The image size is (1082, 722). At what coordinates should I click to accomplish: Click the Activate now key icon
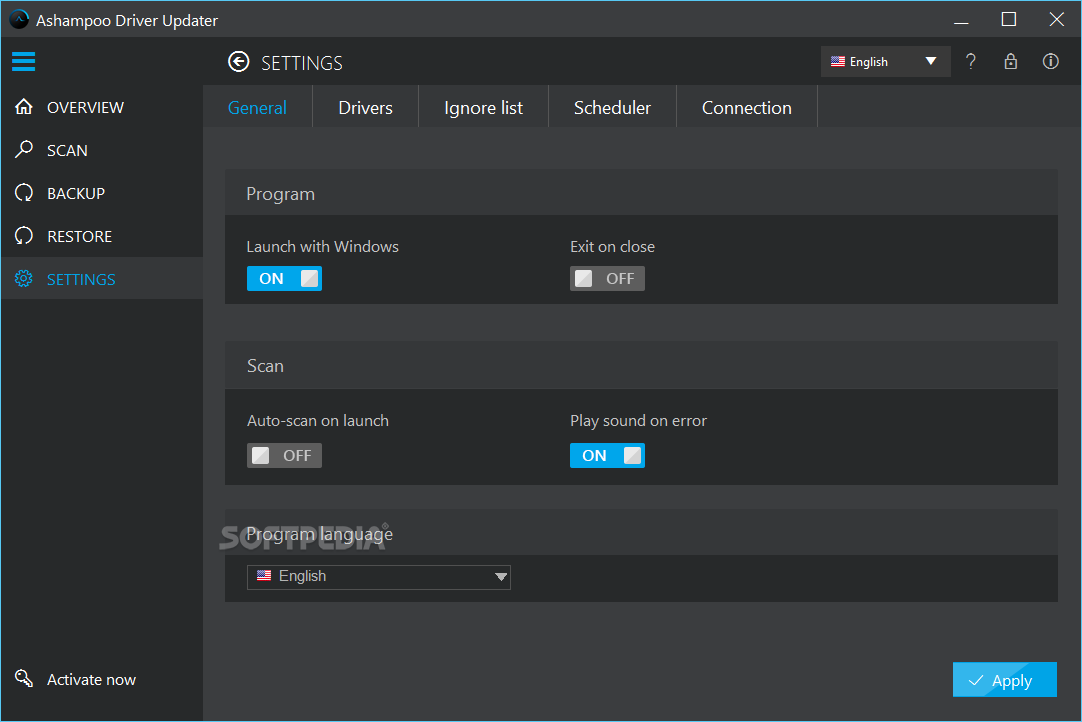(x=24, y=679)
